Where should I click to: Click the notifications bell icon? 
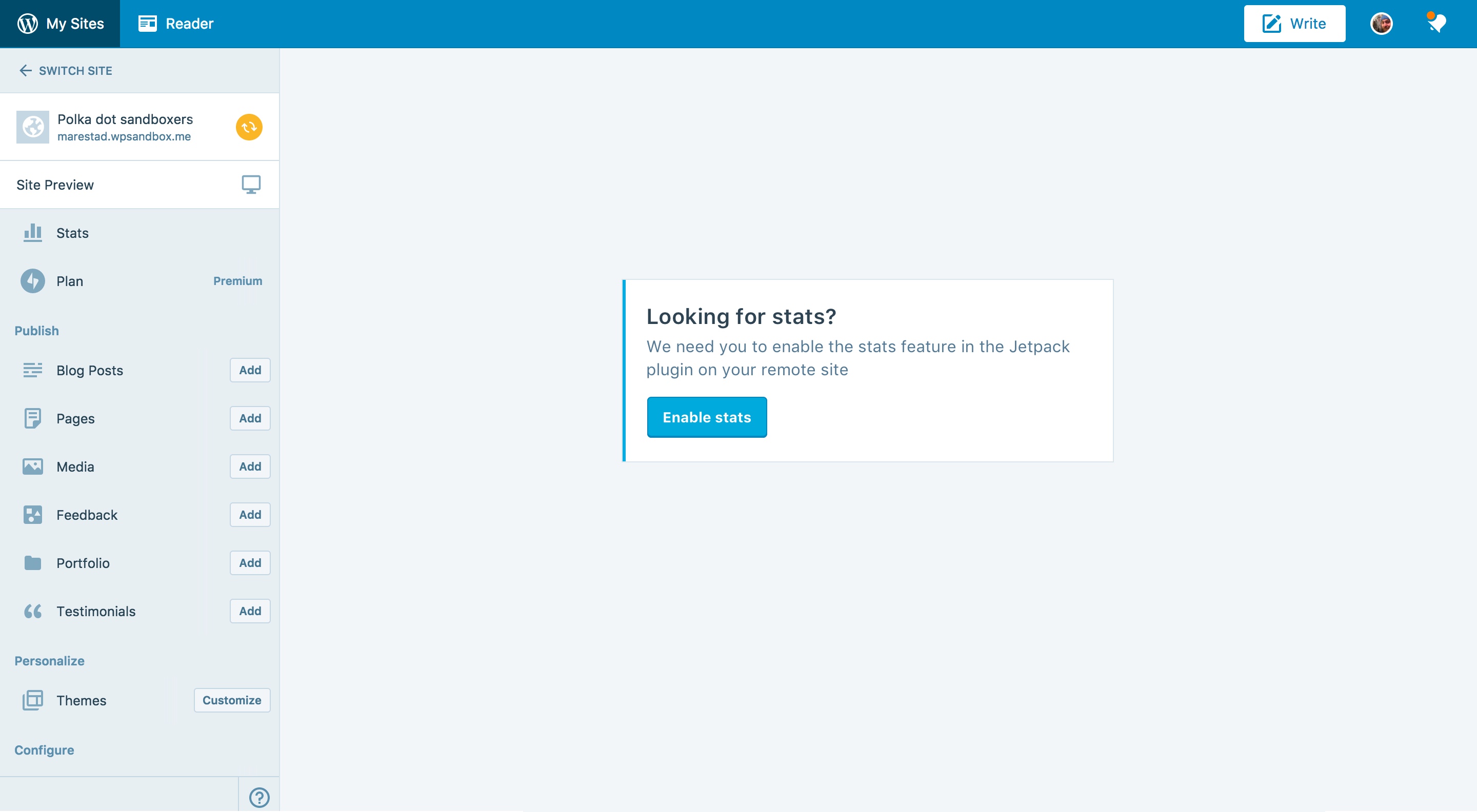[x=1436, y=24]
